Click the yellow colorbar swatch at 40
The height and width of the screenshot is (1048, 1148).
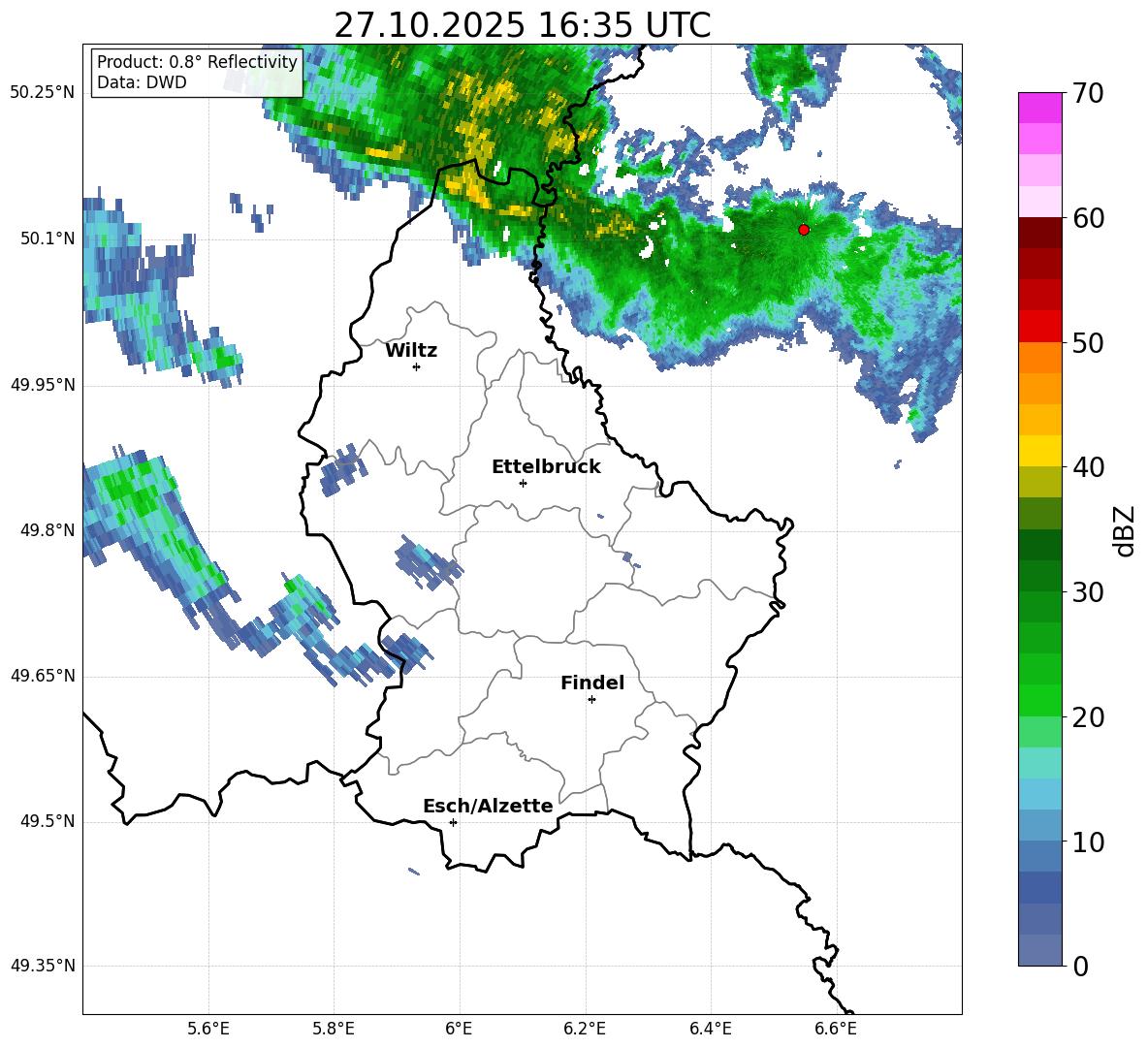[x=1039, y=451]
